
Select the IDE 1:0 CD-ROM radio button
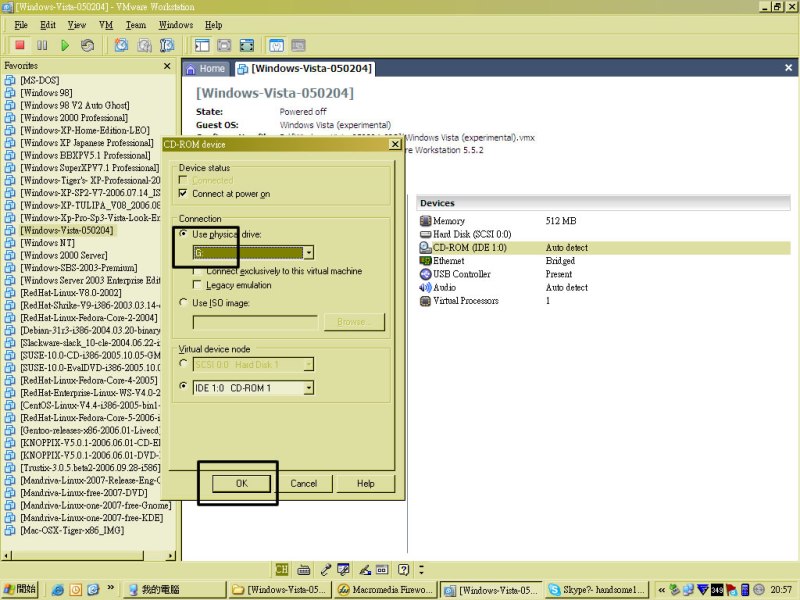pos(183,387)
